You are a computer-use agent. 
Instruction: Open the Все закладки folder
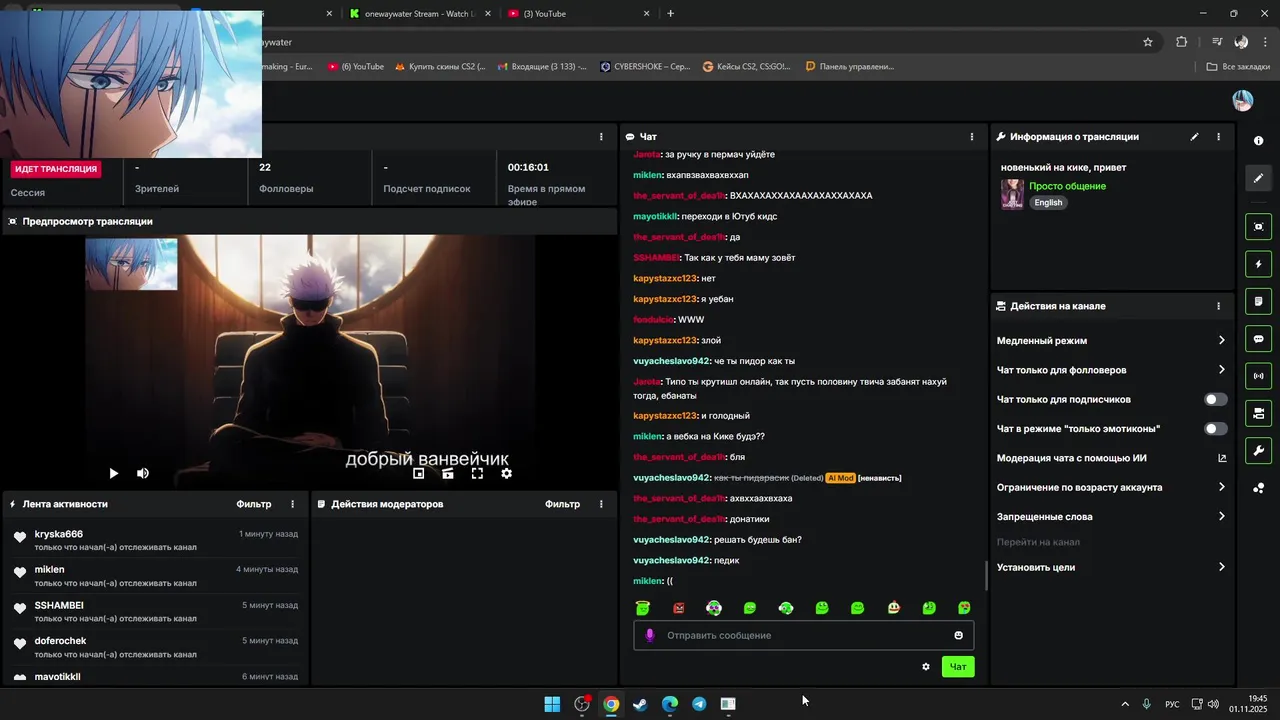pyautogui.click(x=1238, y=67)
